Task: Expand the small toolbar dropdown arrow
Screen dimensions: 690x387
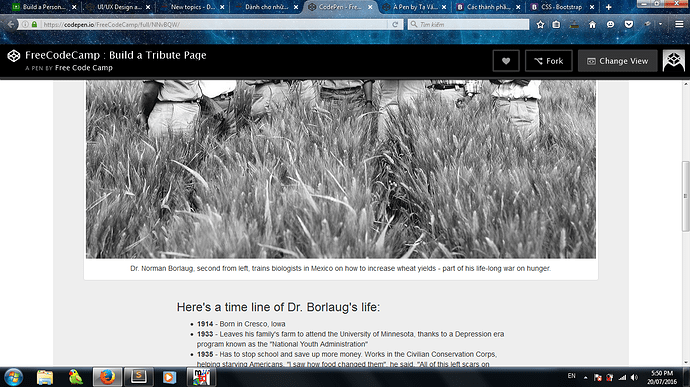Action: point(660,24)
